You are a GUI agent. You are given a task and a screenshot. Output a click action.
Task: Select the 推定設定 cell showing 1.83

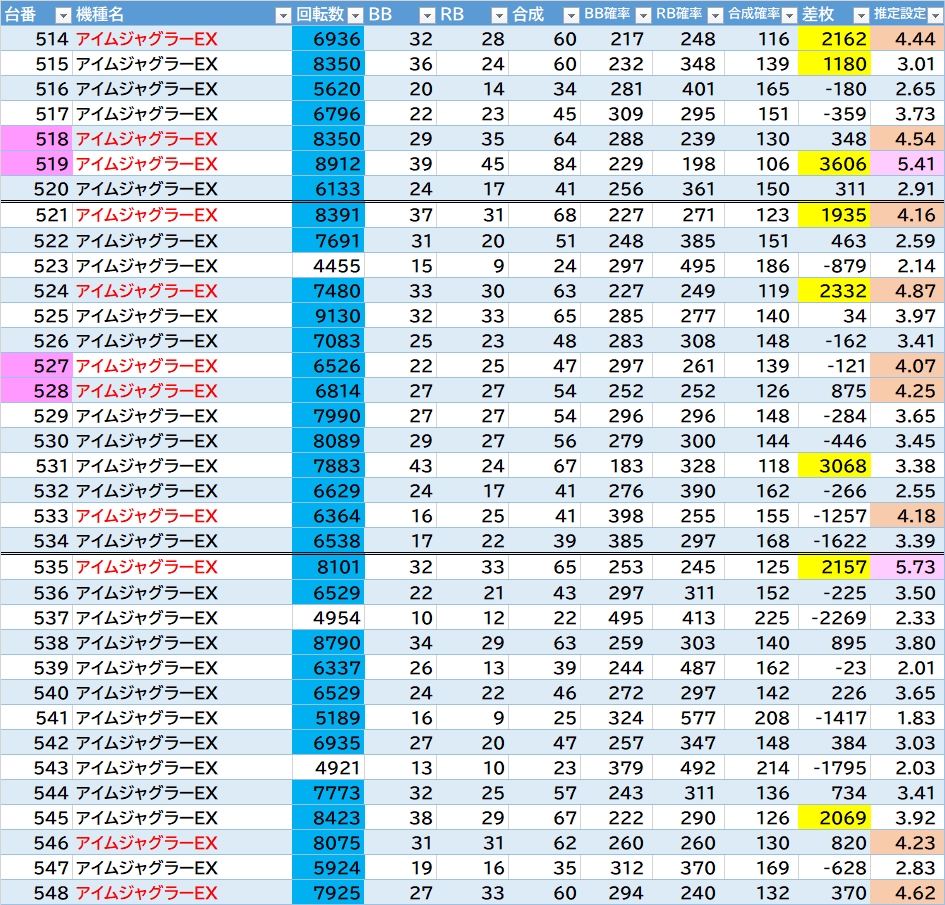[907, 718]
